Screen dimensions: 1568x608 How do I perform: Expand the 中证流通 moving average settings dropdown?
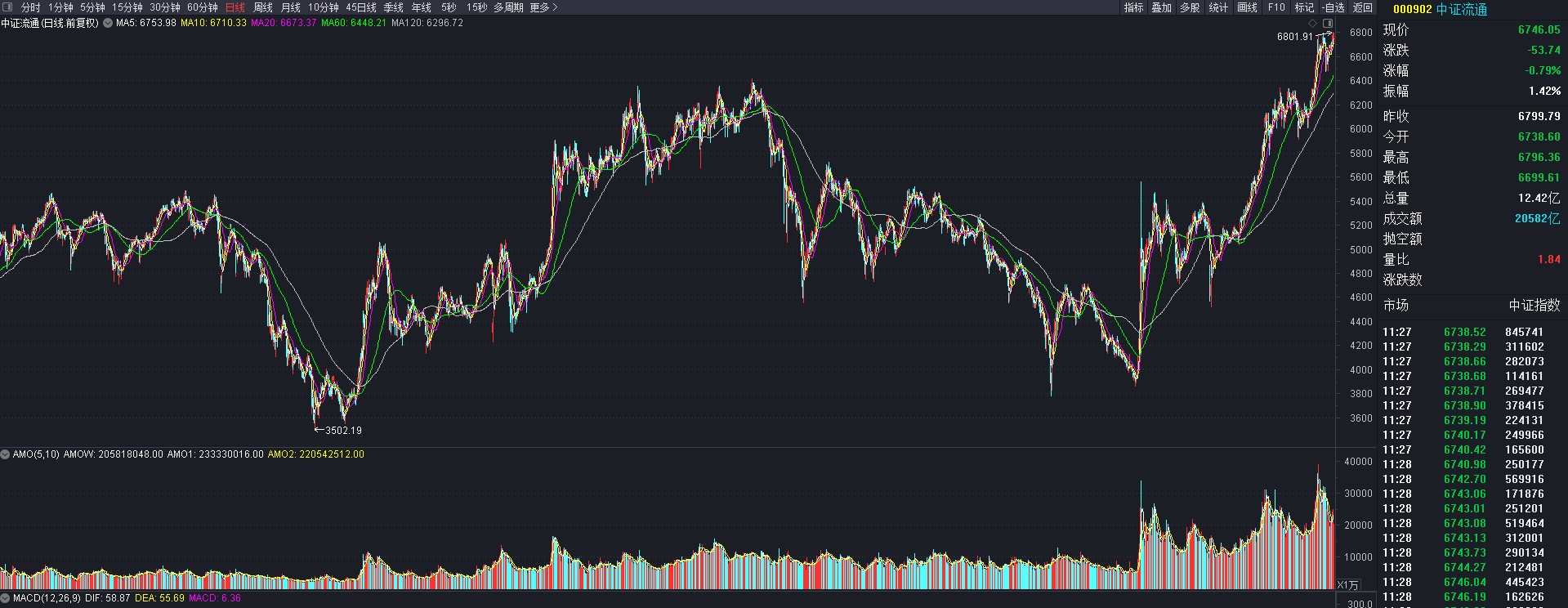point(107,23)
